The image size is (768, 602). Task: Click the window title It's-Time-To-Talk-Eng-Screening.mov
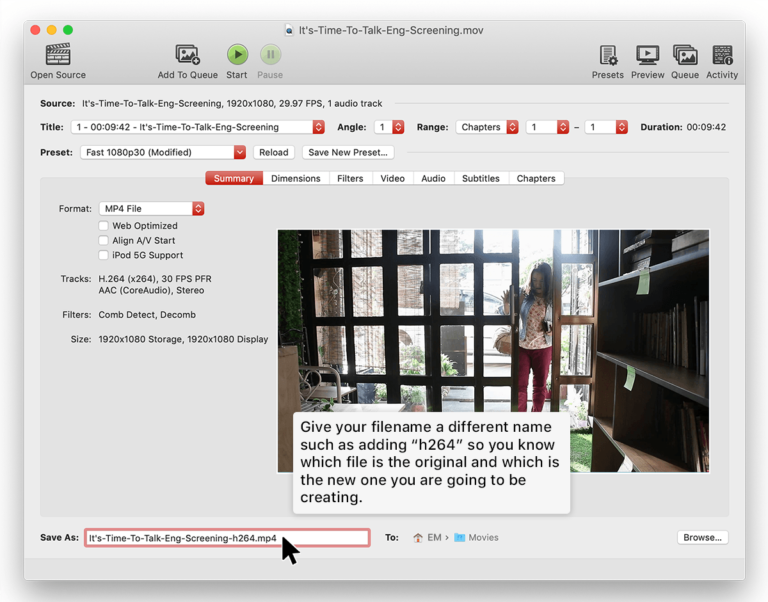(391, 30)
